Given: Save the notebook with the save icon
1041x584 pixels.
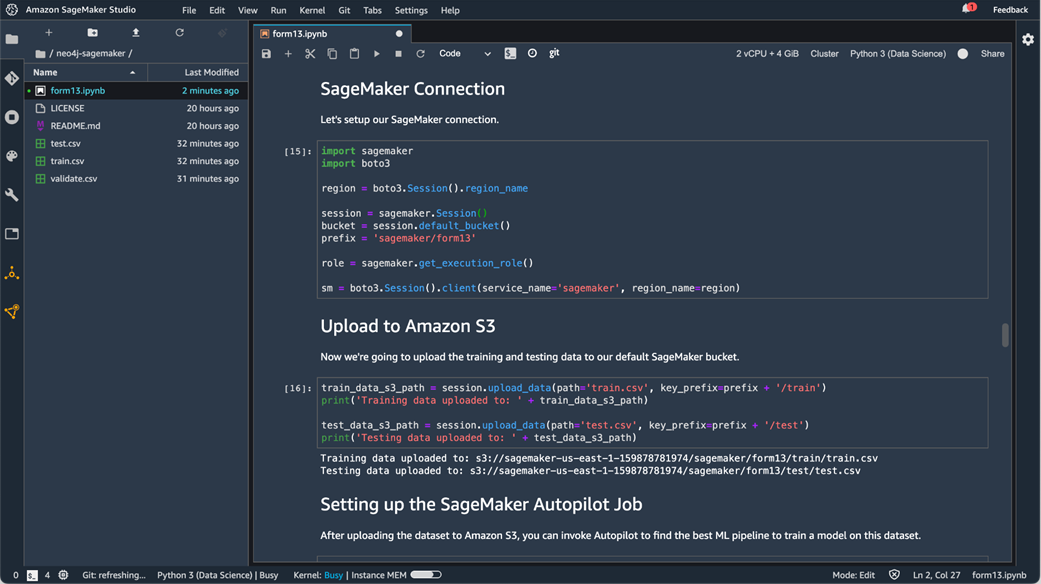Looking at the screenshot, I should pos(266,54).
